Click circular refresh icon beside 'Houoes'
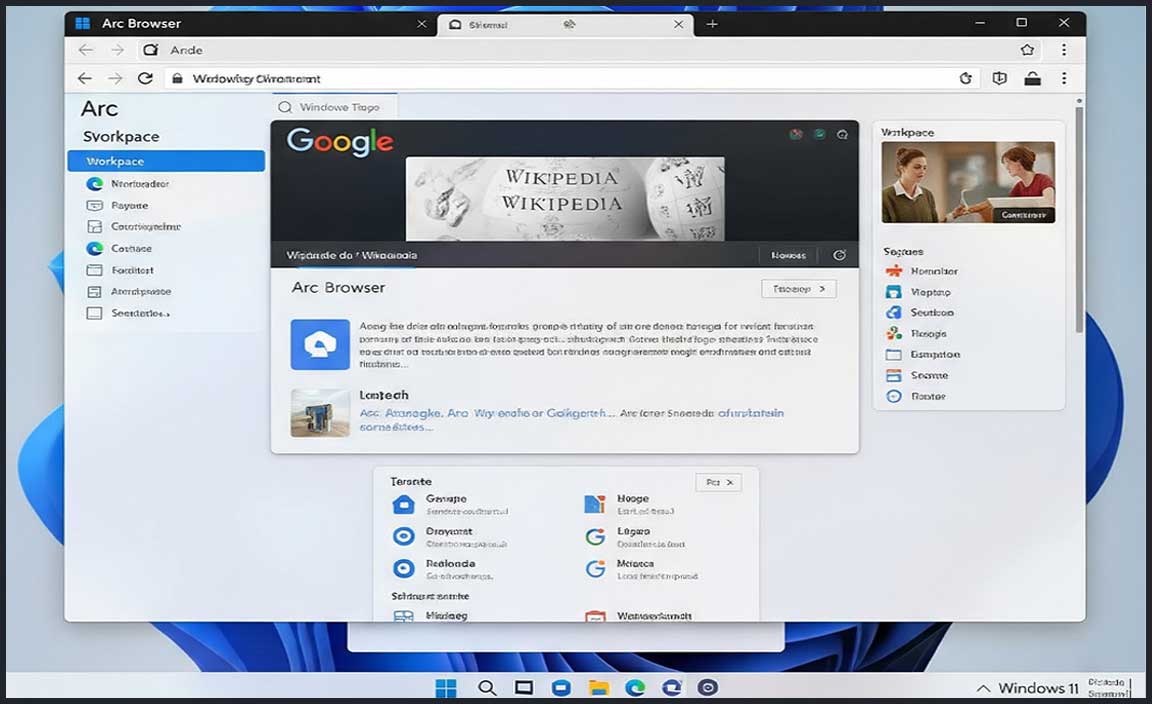Viewport: 1152px width, 704px height. [839, 255]
